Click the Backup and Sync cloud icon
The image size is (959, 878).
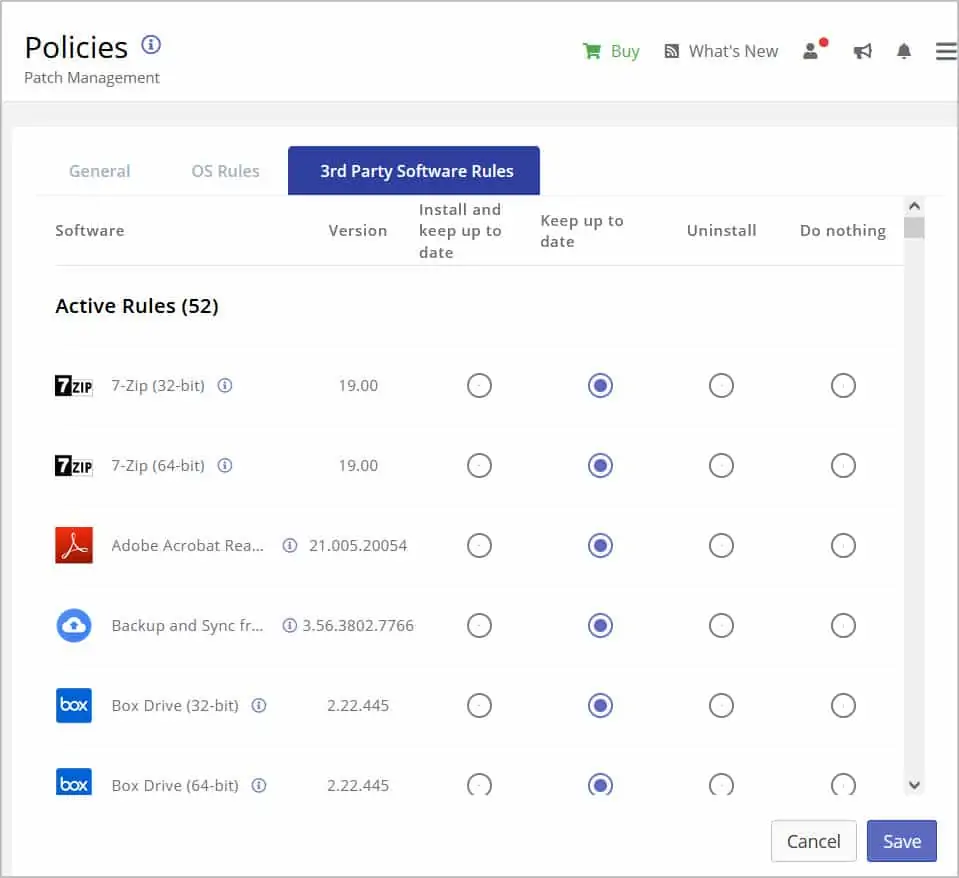point(74,625)
